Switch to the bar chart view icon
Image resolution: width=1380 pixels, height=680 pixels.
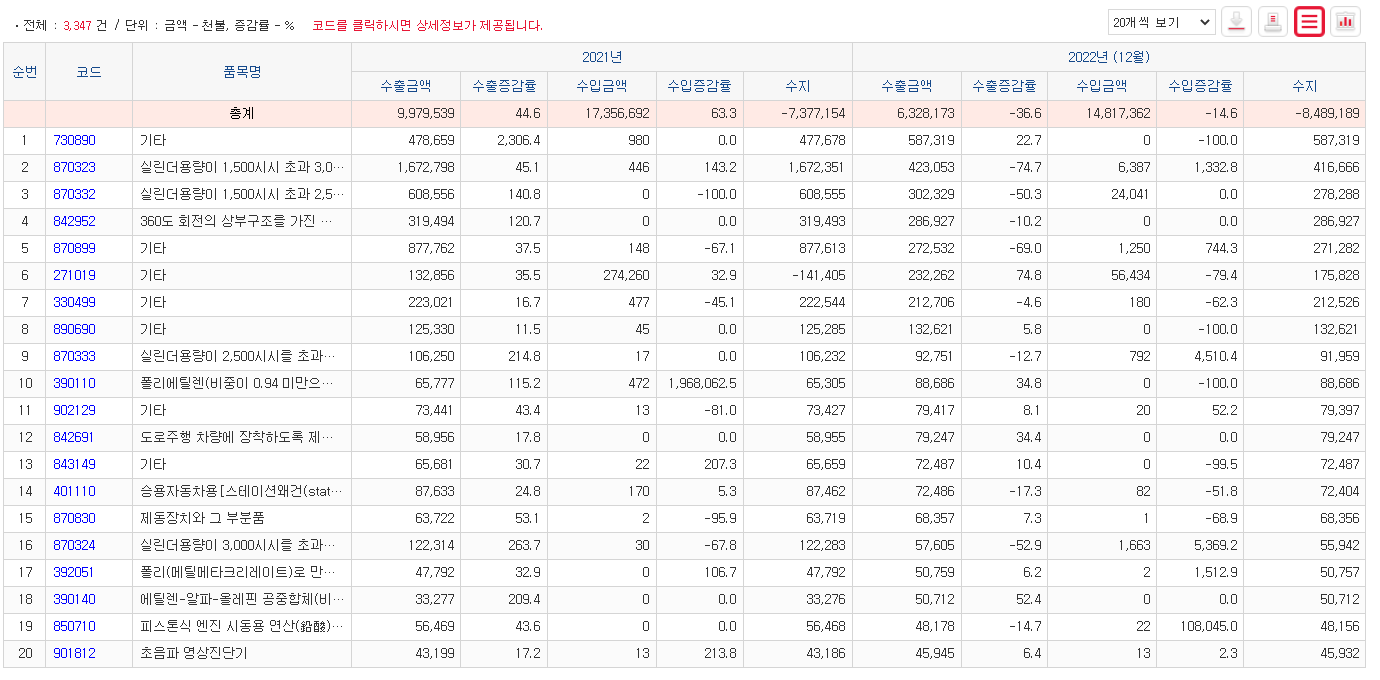point(1345,21)
